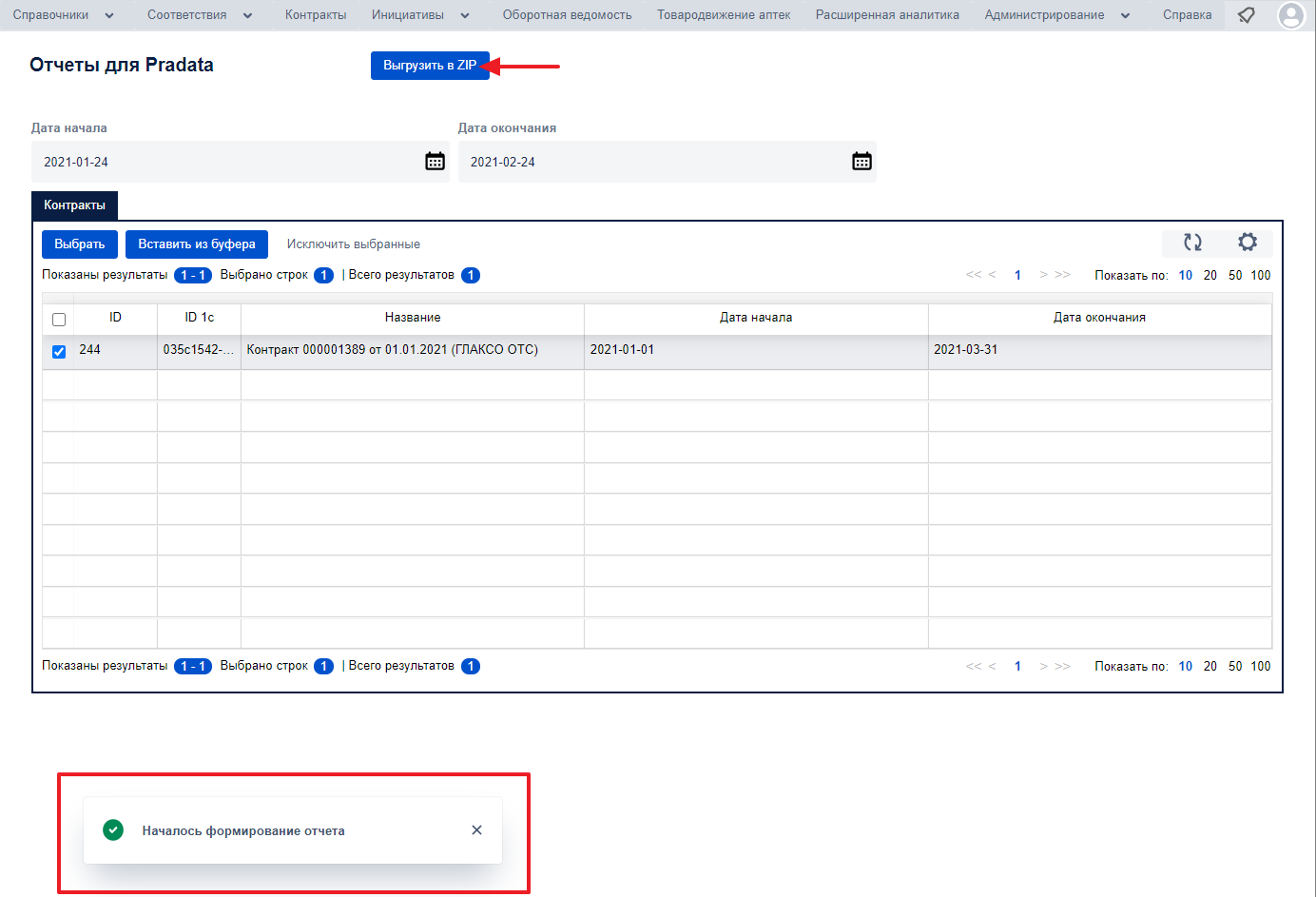Viewport: 1316px width, 897px height.
Task: Show 50 rows per page (top pager)
Action: click(1235, 275)
